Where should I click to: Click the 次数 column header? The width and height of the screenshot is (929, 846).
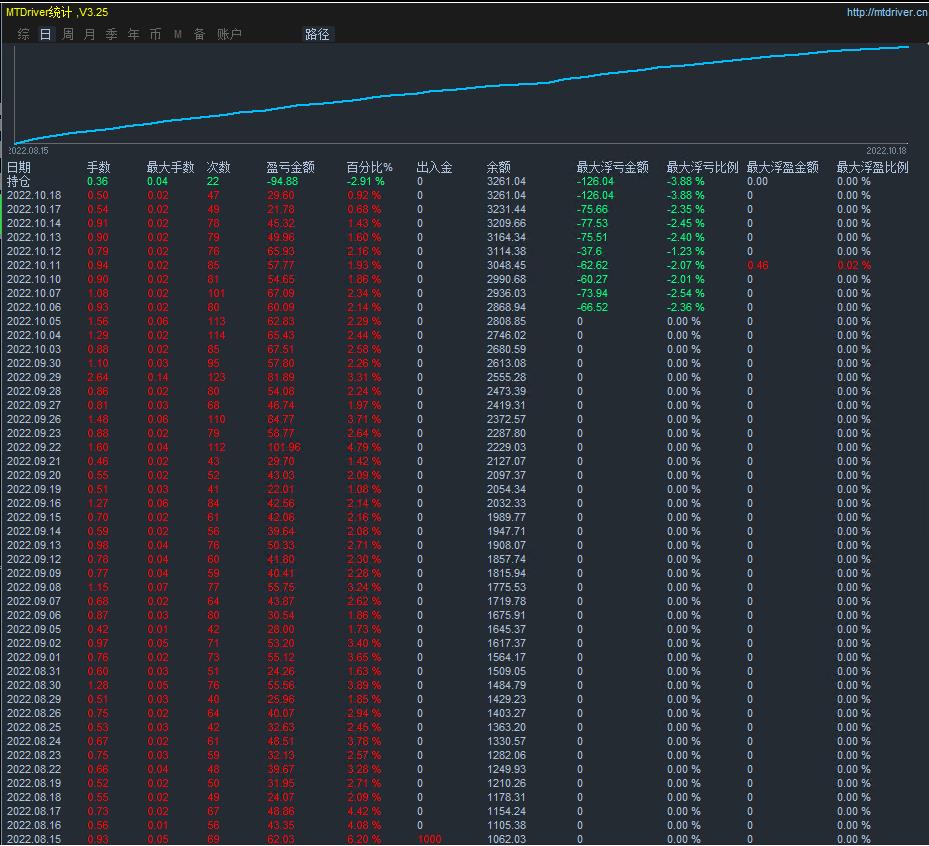(218, 167)
